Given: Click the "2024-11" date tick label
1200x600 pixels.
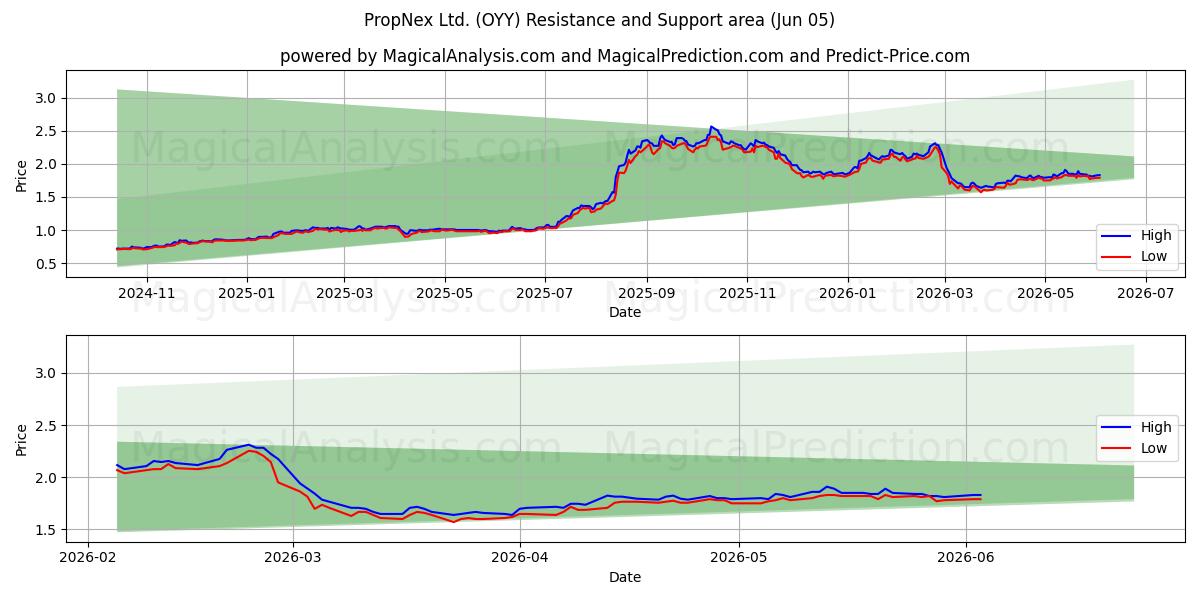Looking at the screenshot, I should coord(147,294).
